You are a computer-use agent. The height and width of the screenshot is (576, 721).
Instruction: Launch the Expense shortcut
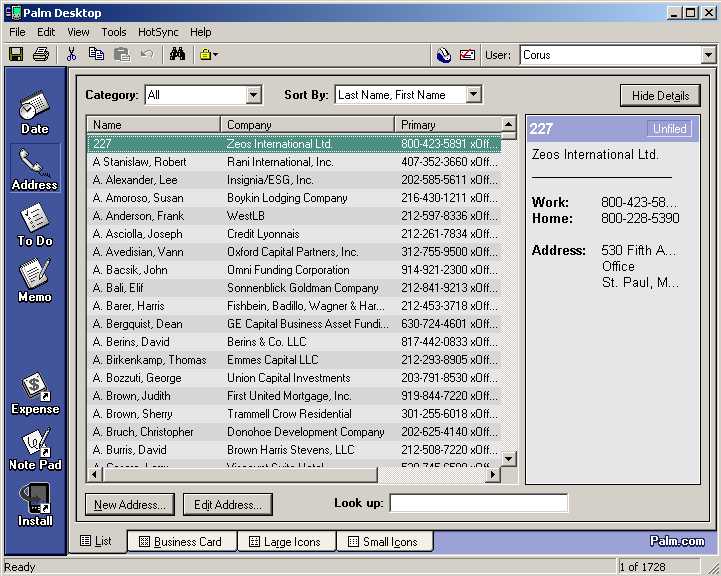pos(35,394)
